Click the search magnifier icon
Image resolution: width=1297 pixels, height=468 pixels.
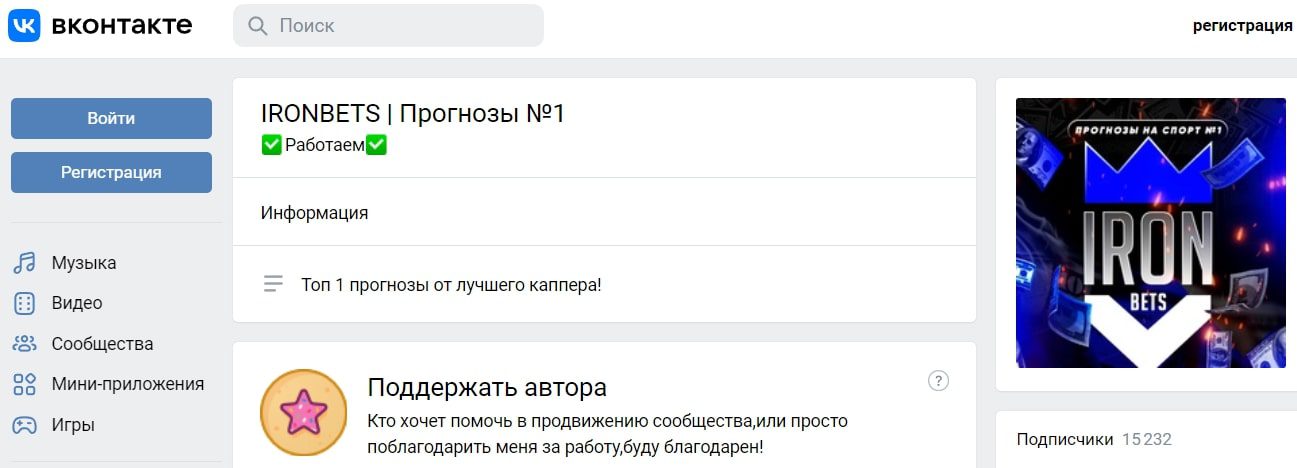pyautogui.click(x=257, y=26)
